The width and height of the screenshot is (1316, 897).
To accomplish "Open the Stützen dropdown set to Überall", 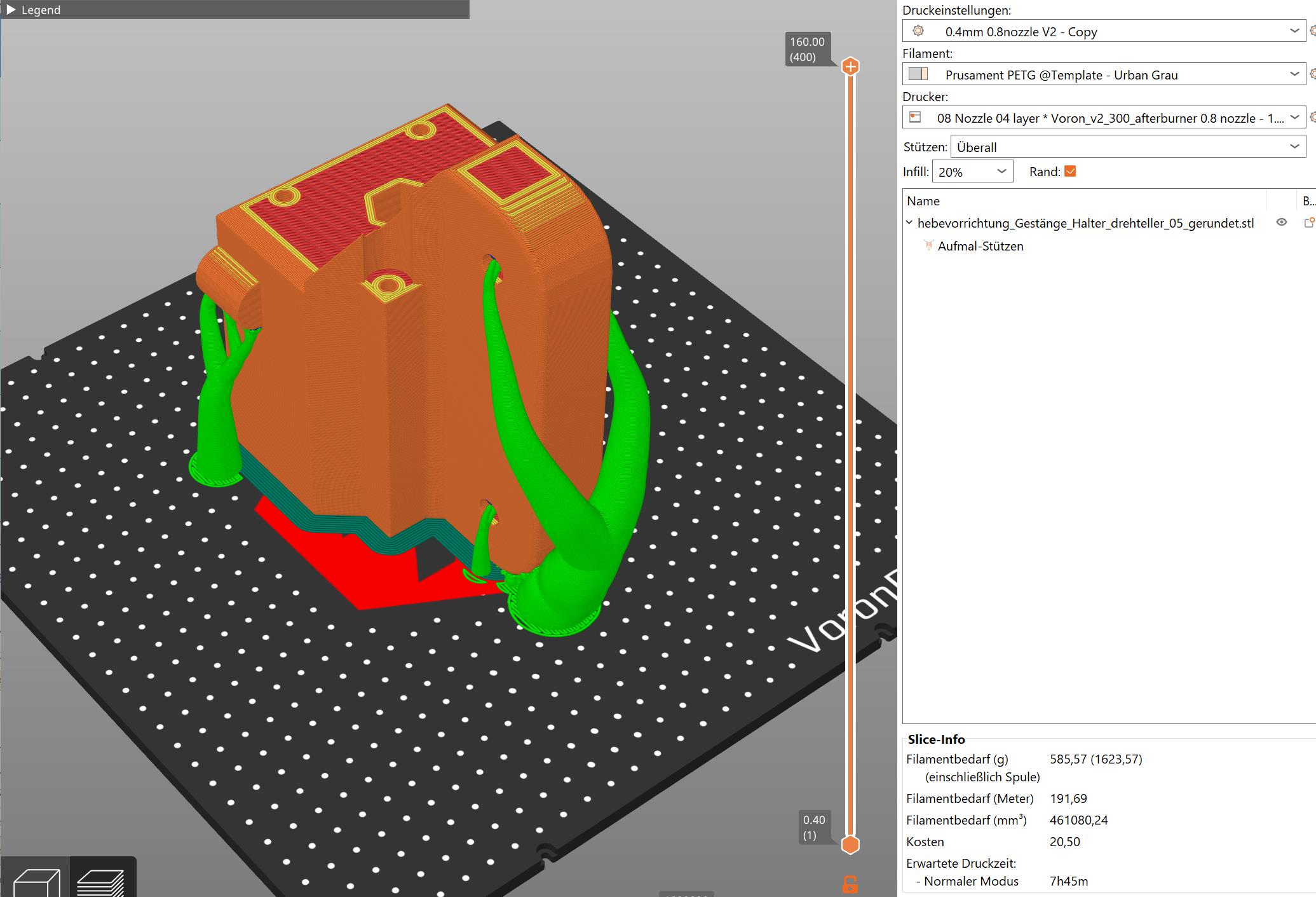I will tap(1128, 147).
